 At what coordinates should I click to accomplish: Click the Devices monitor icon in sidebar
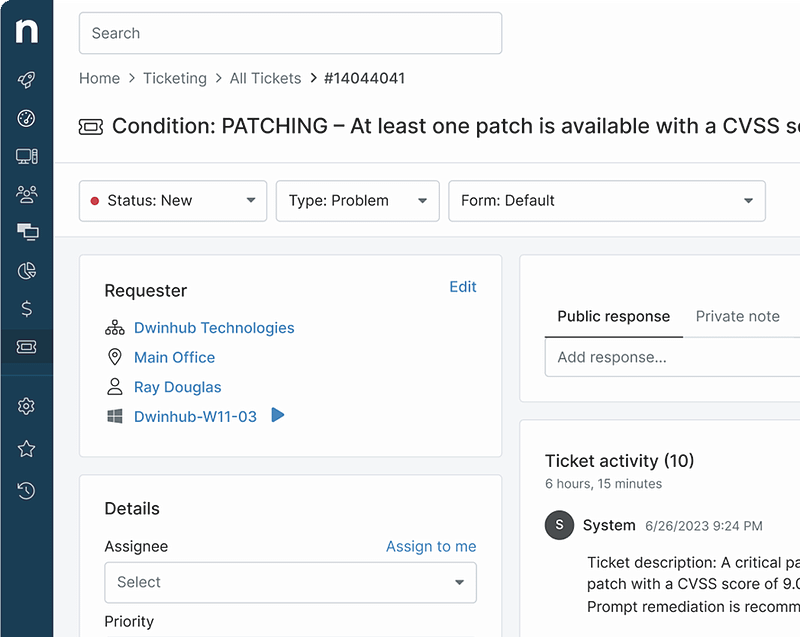tap(26, 156)
